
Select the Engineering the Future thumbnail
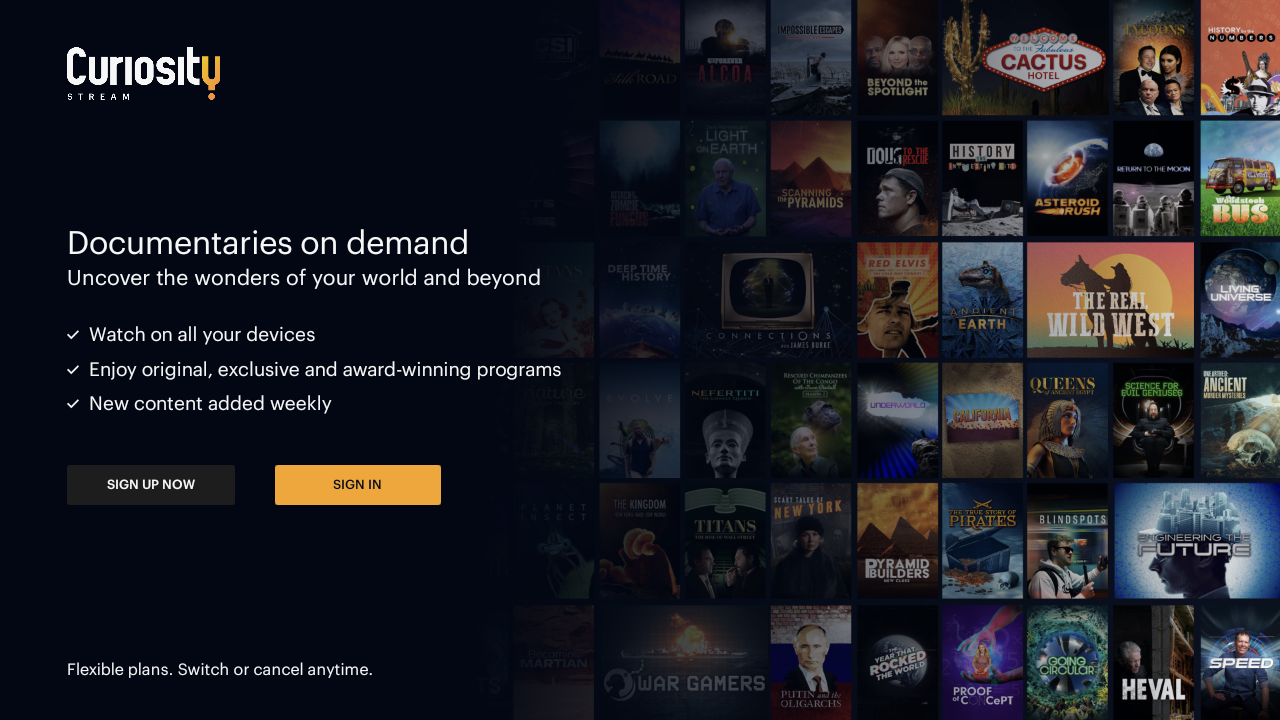point(1197,542)
